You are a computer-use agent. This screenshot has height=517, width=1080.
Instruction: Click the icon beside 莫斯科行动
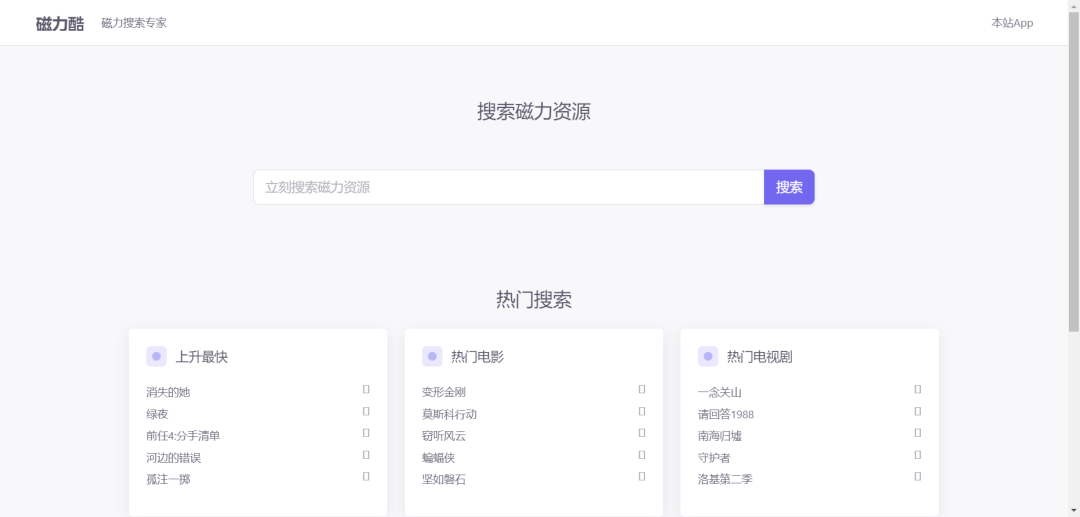pyautogui.click(x=641, y=411)
